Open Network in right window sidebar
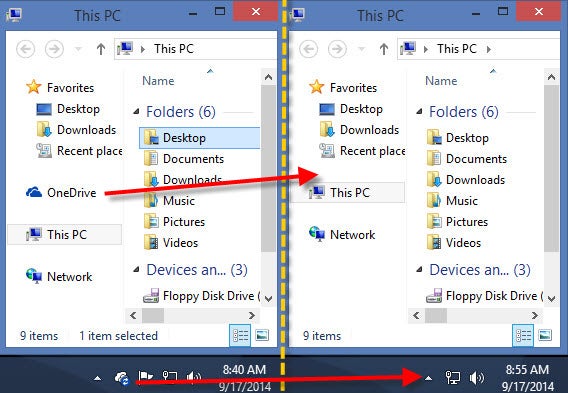 click(342, 234)
